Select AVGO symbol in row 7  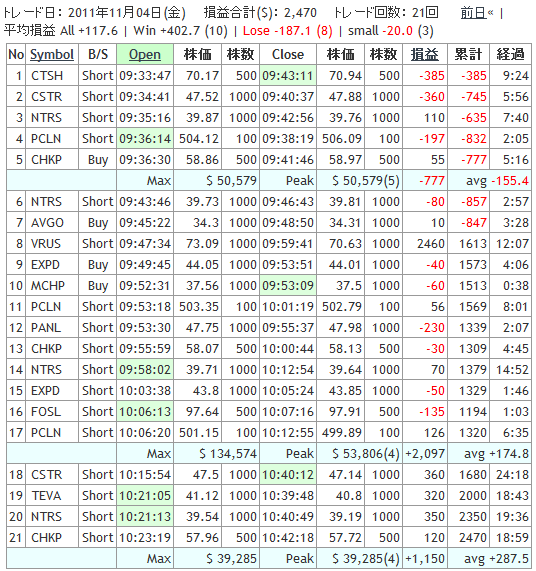[47, 223]
